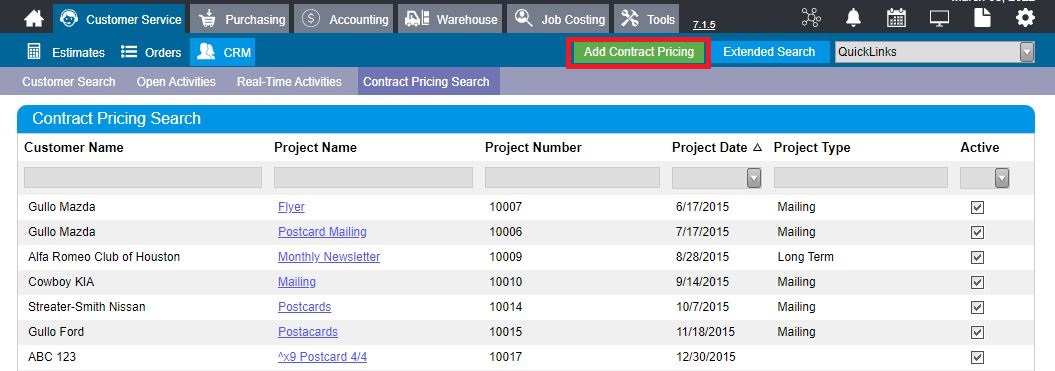This screenshot has width=1055, height=371.
Task: Open Real-Time Activities tab
Action: pos(289,81)
